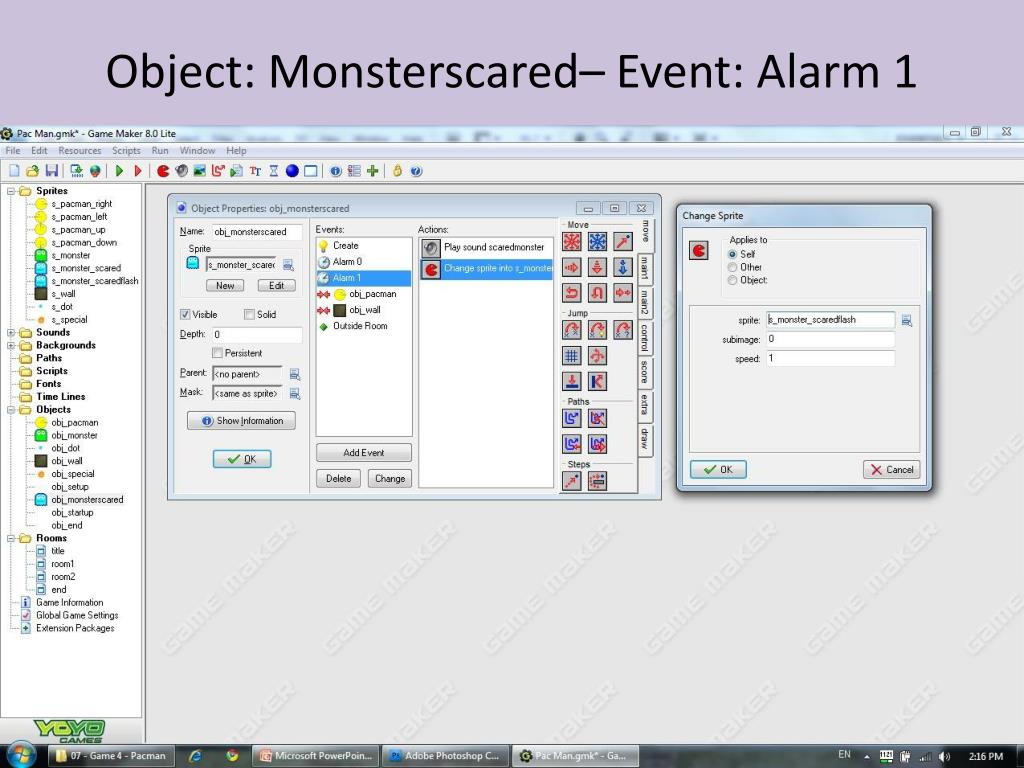Click OK in Change Sprite dialog
The height and width of the screenshot is (768, 1024).
click(x=718, y=470)
